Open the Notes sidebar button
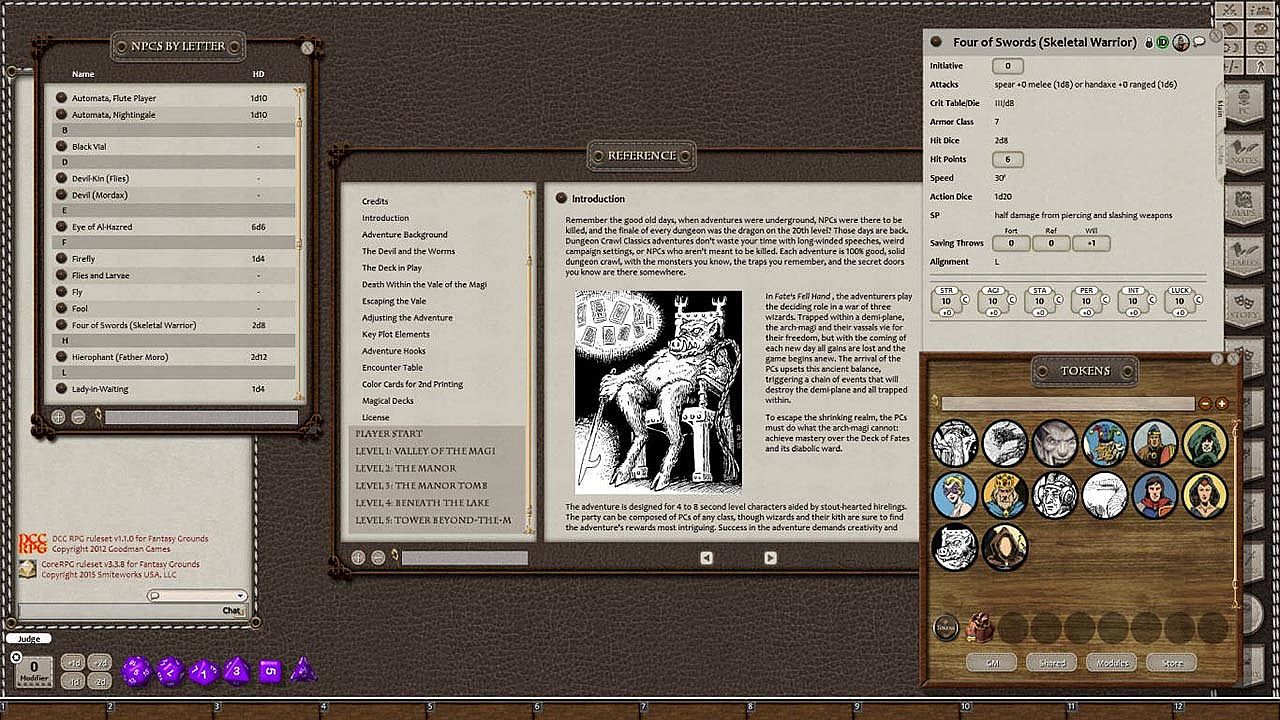1280x720 pixels. 1246,152
